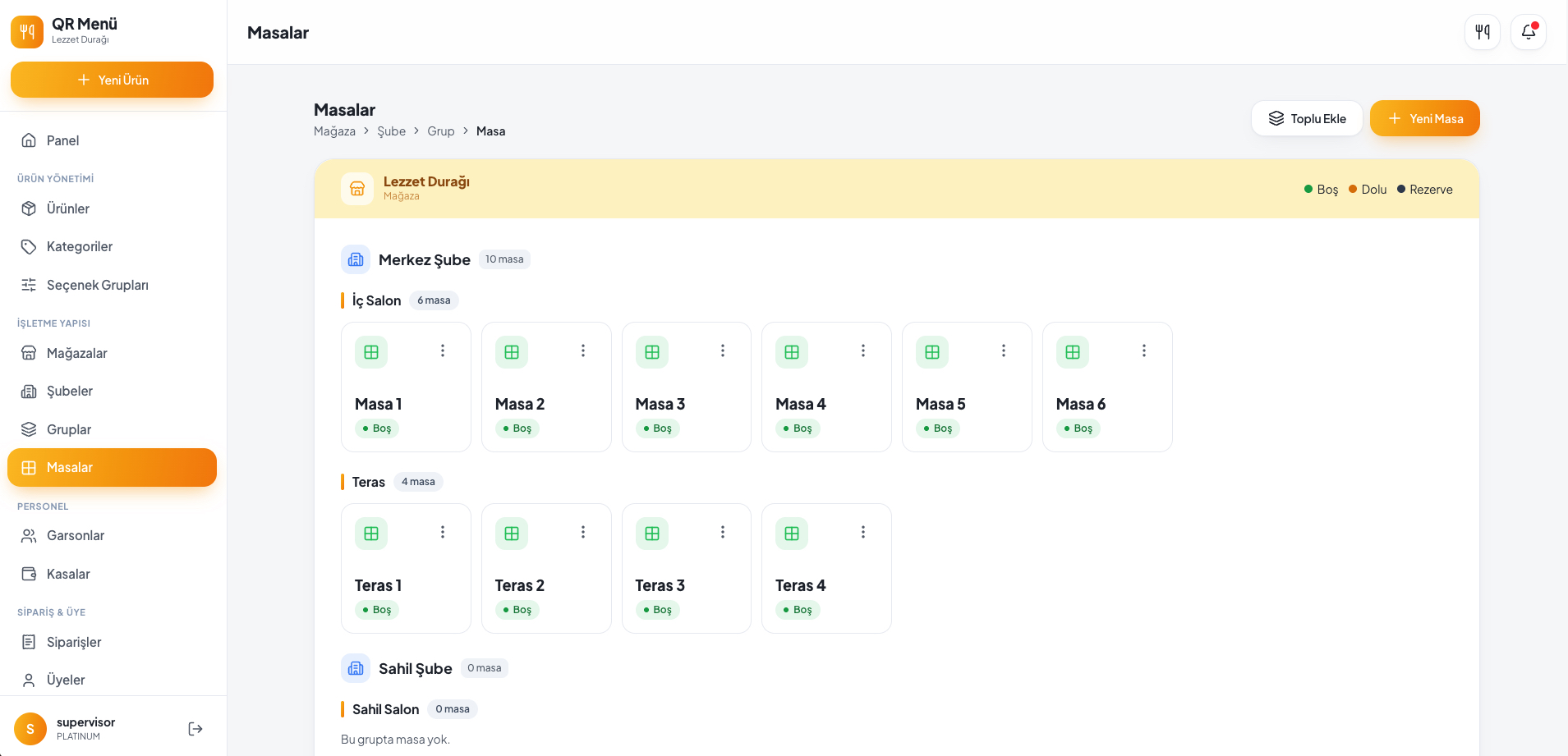Follow the Mağaza breadcrumb link
Screen dimensions: 1568x756
coord(334,131)
